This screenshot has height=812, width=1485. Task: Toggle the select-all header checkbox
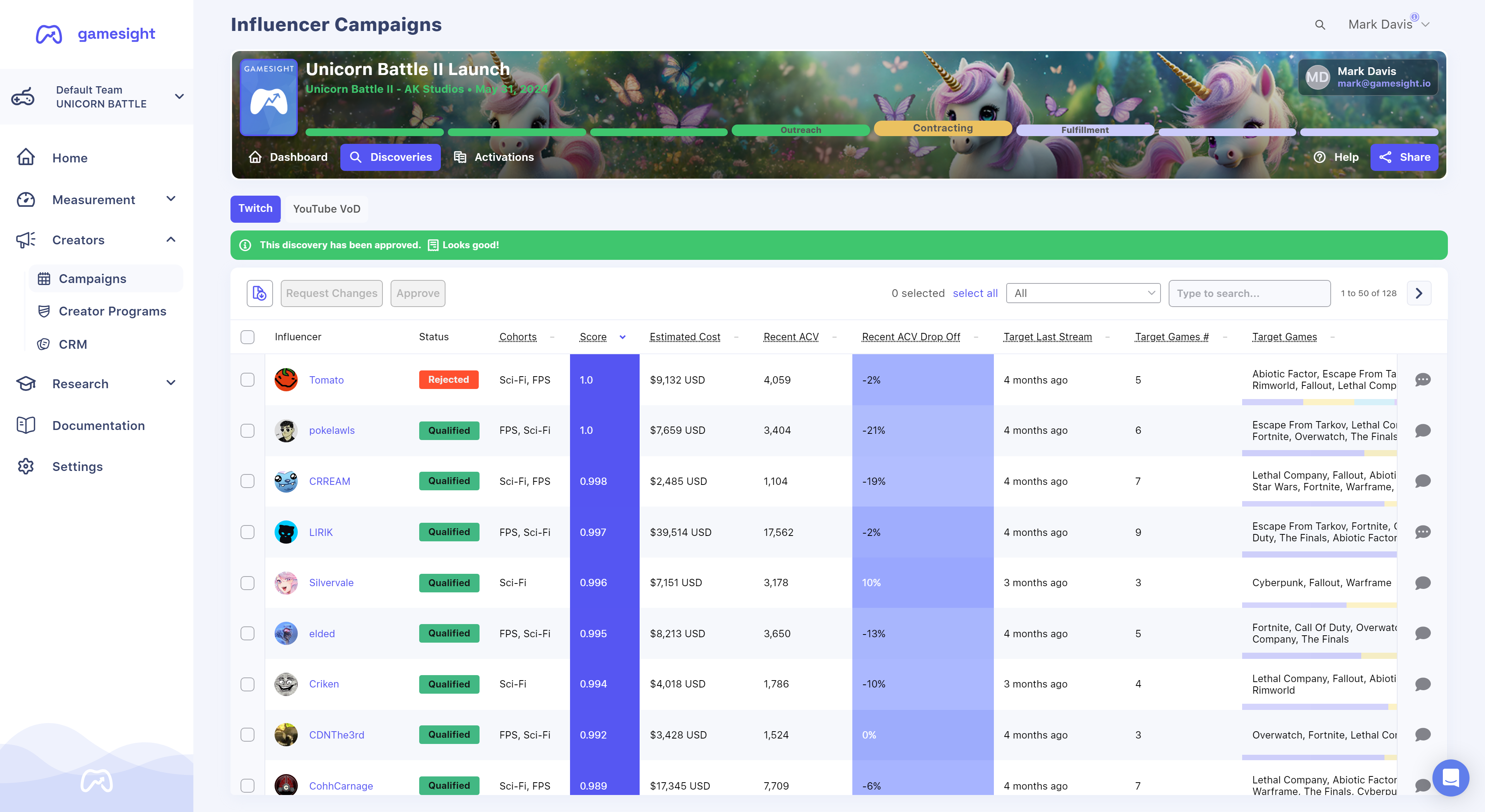247,336
